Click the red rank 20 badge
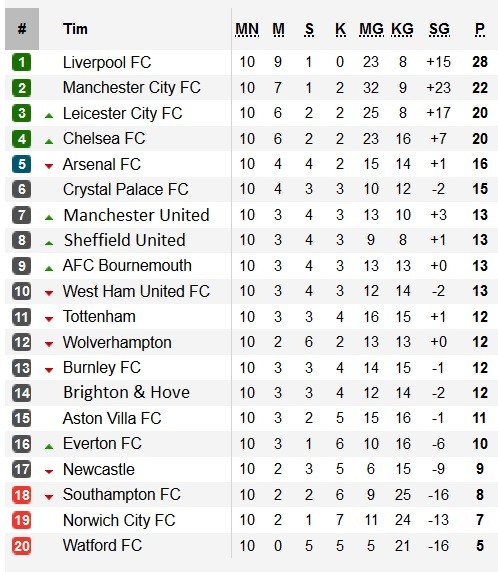This screenshot has width=498, height=572. click(22, 546)
